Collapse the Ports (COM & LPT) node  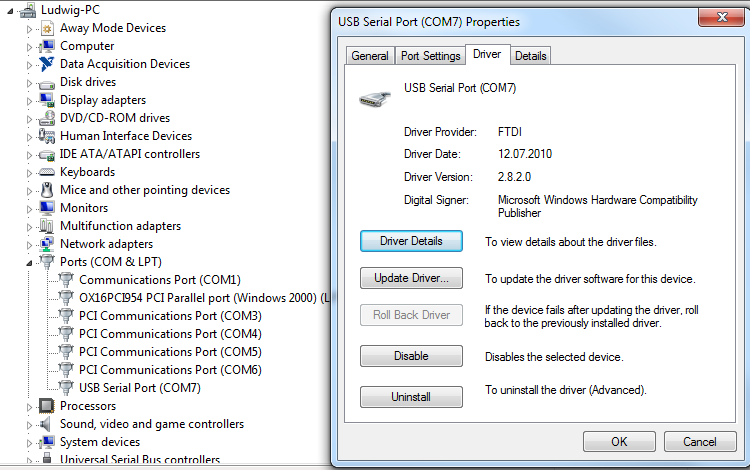tap(29, 262)
